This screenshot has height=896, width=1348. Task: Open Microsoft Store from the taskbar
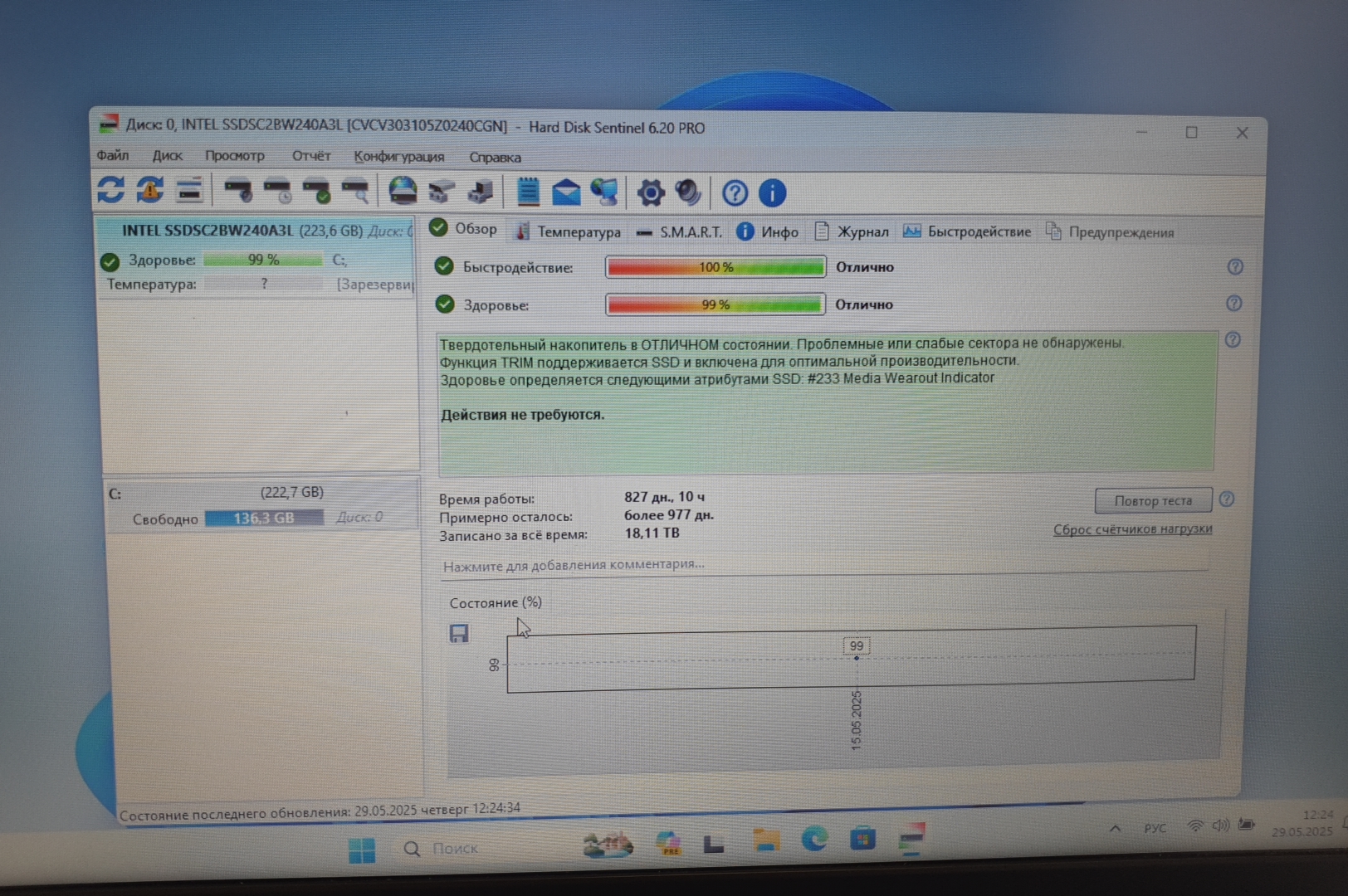point(862,839)
